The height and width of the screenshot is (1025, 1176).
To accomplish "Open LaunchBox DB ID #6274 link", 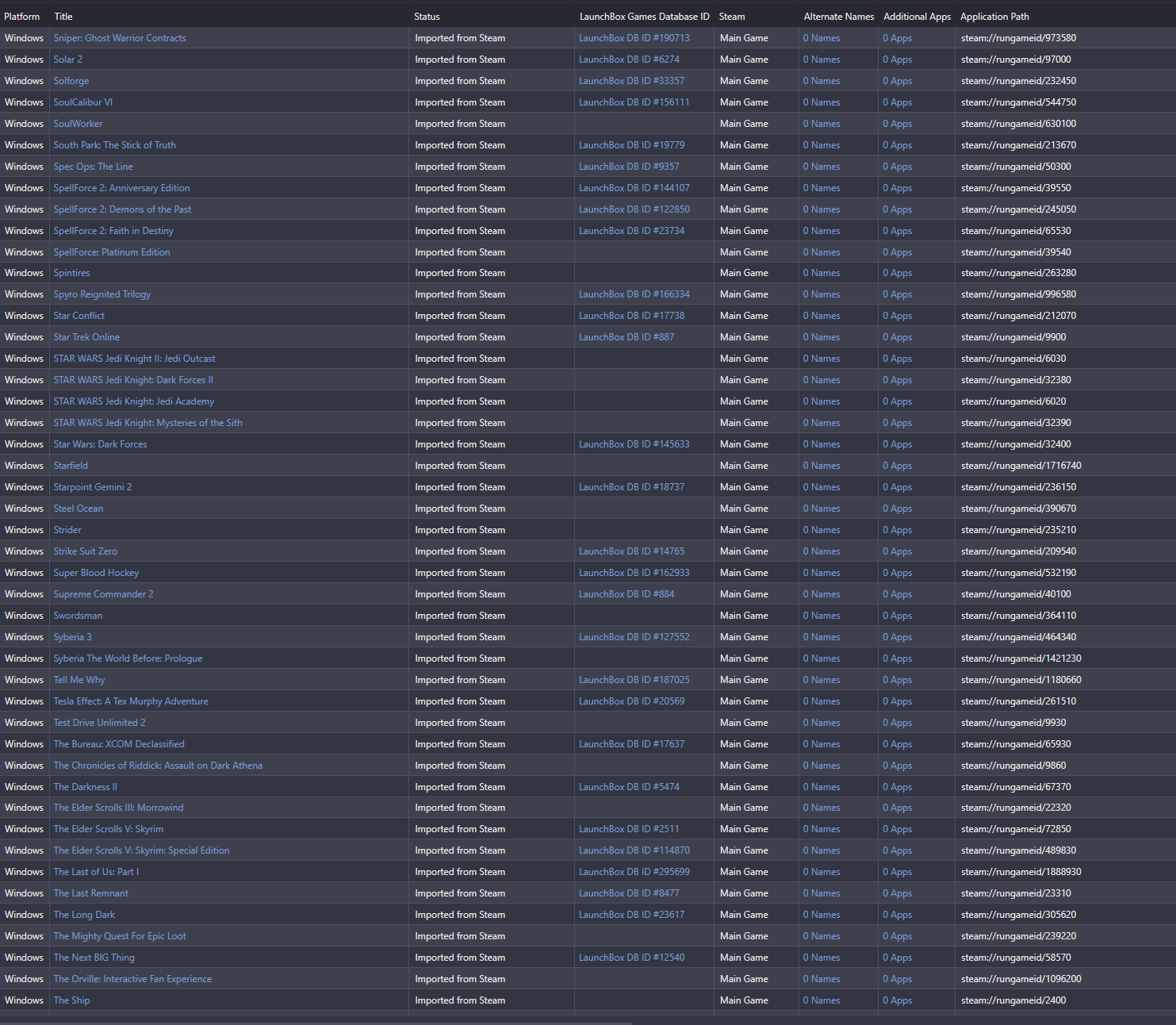I will [x=629, y=60].
